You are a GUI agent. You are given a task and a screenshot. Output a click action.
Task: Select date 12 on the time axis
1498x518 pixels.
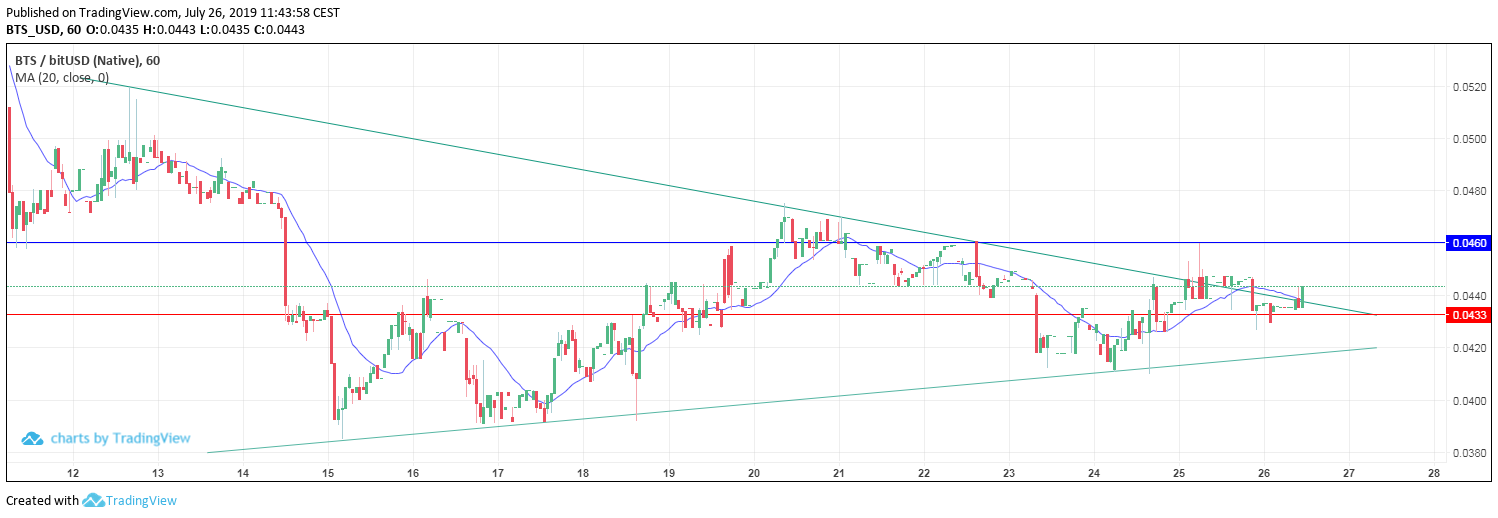point(73,473)
